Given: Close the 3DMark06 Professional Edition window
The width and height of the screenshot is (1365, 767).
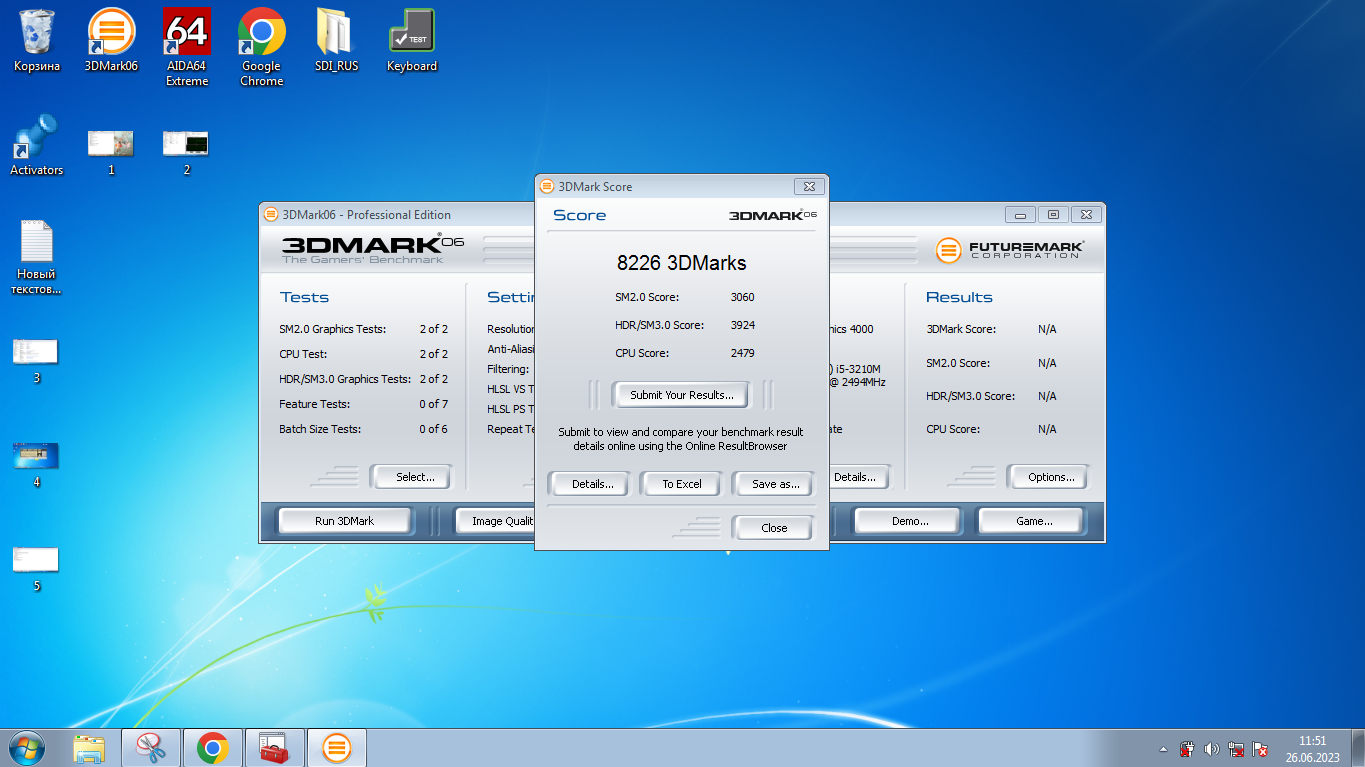Looking at the screenshot, I should click(x=1086, y=214).
